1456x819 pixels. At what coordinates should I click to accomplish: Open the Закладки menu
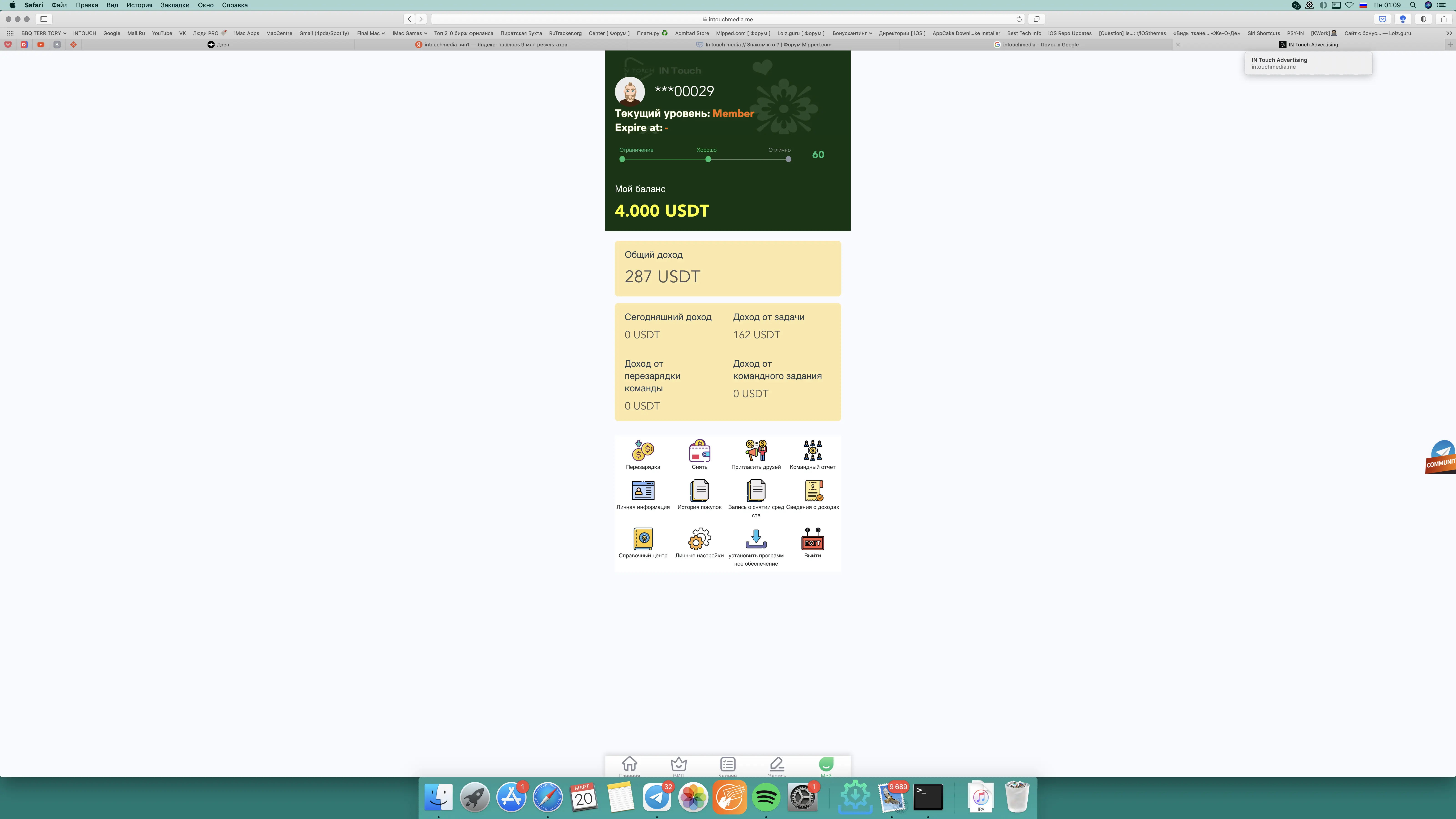(175, 5)
